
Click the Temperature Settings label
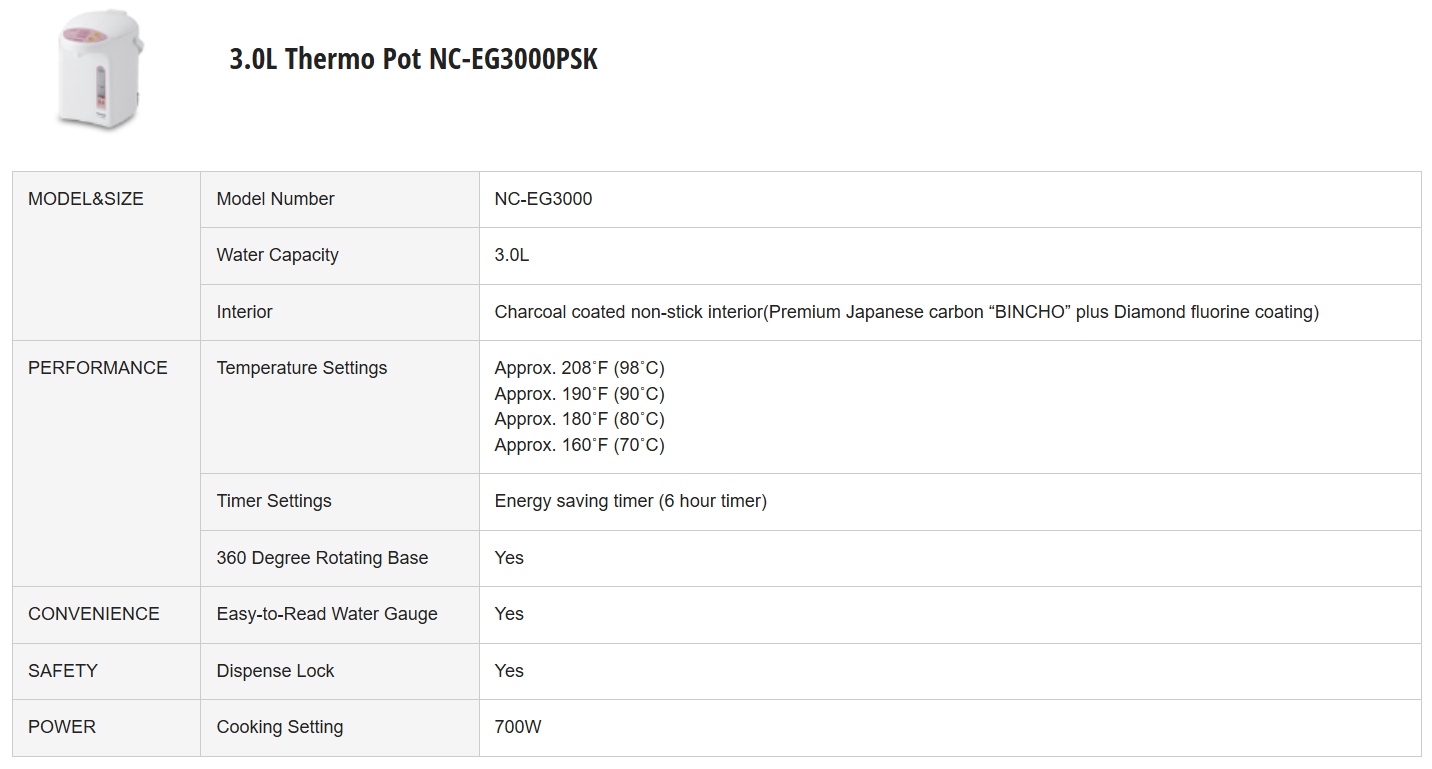[x=301, y=368]
